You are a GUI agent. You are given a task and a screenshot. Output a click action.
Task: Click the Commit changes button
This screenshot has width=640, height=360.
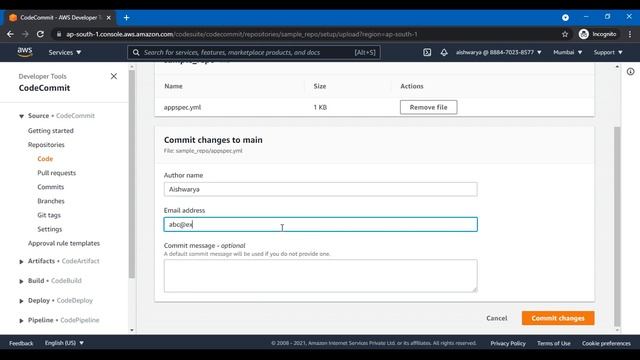tap(558, 318)
